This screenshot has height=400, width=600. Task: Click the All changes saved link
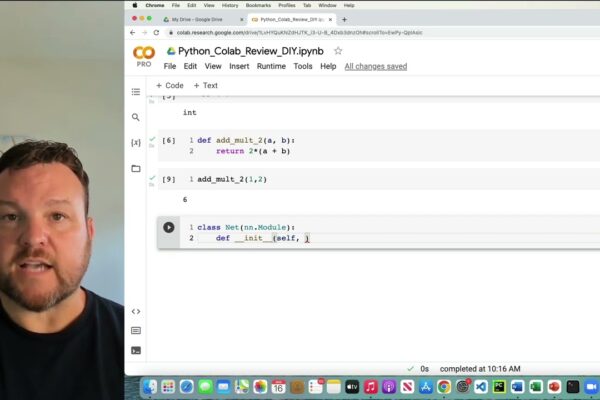(376, 66)
